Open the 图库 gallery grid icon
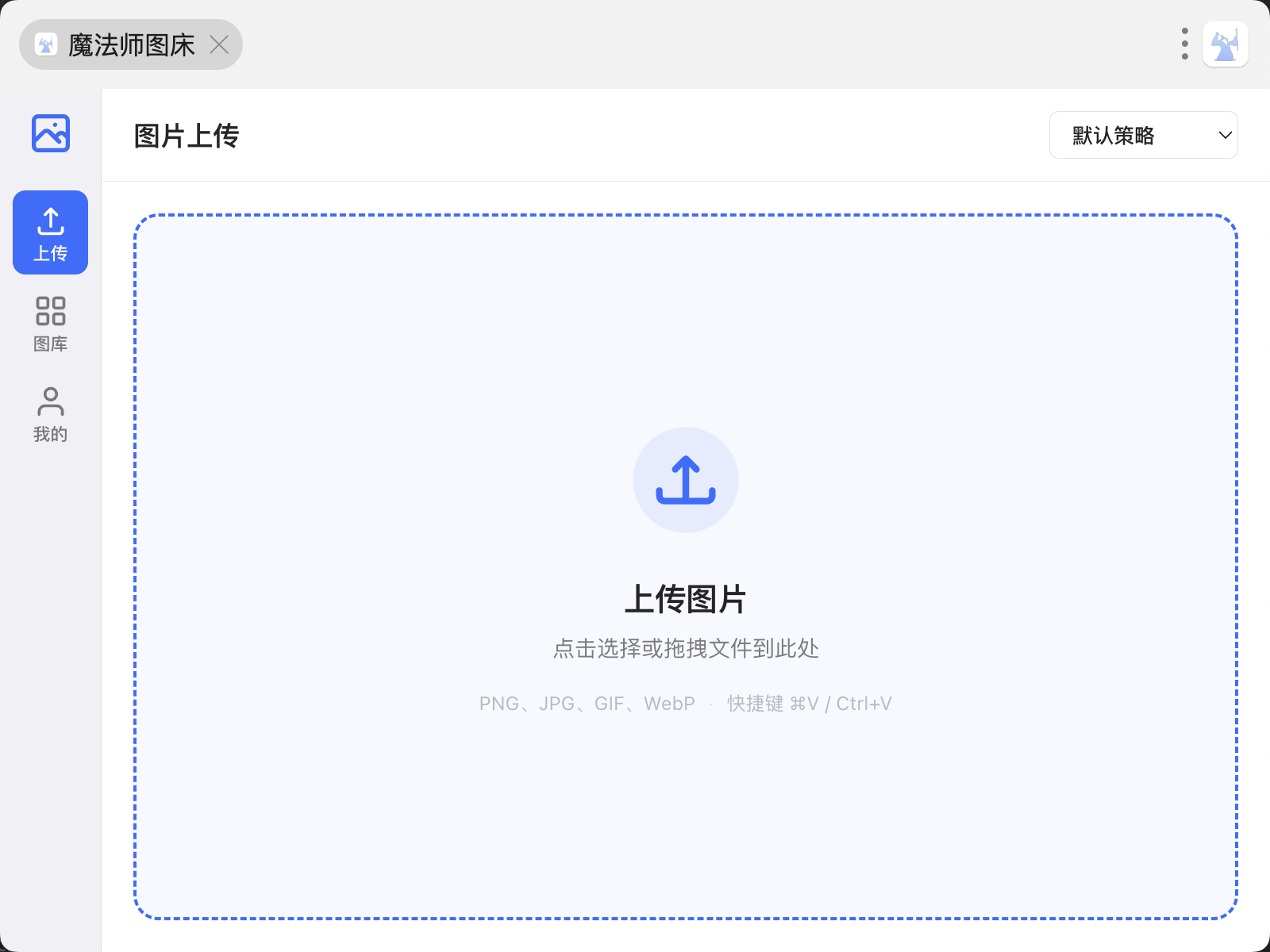This screenshot has width=1270, height=952. 50,311
